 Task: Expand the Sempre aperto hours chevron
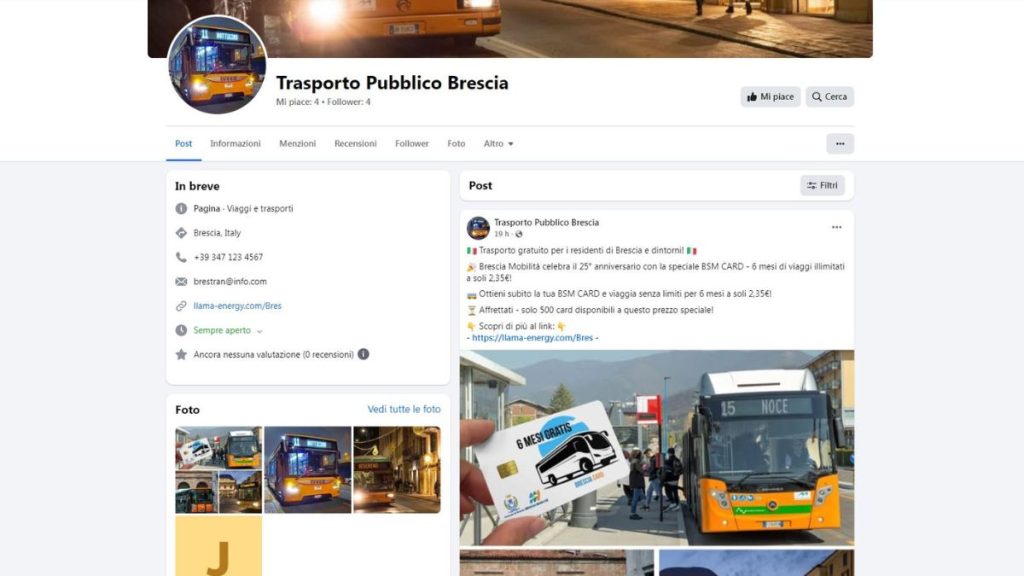click(x=259, y=331)
